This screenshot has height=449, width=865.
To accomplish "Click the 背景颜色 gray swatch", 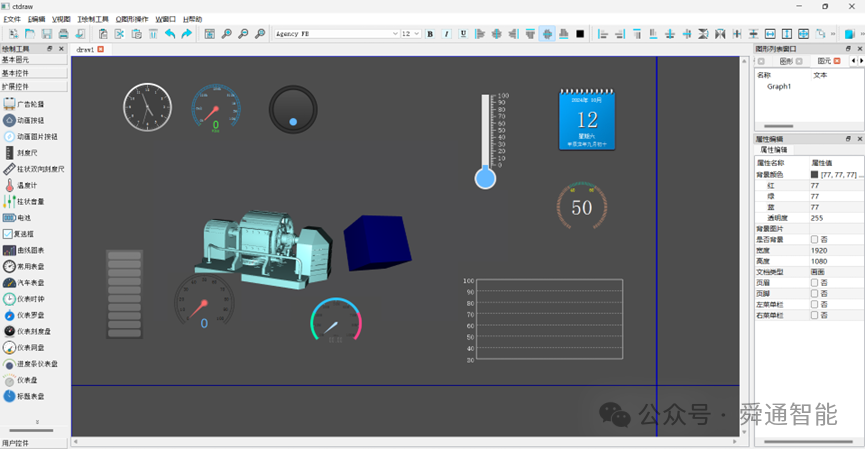I will (814, 174).
